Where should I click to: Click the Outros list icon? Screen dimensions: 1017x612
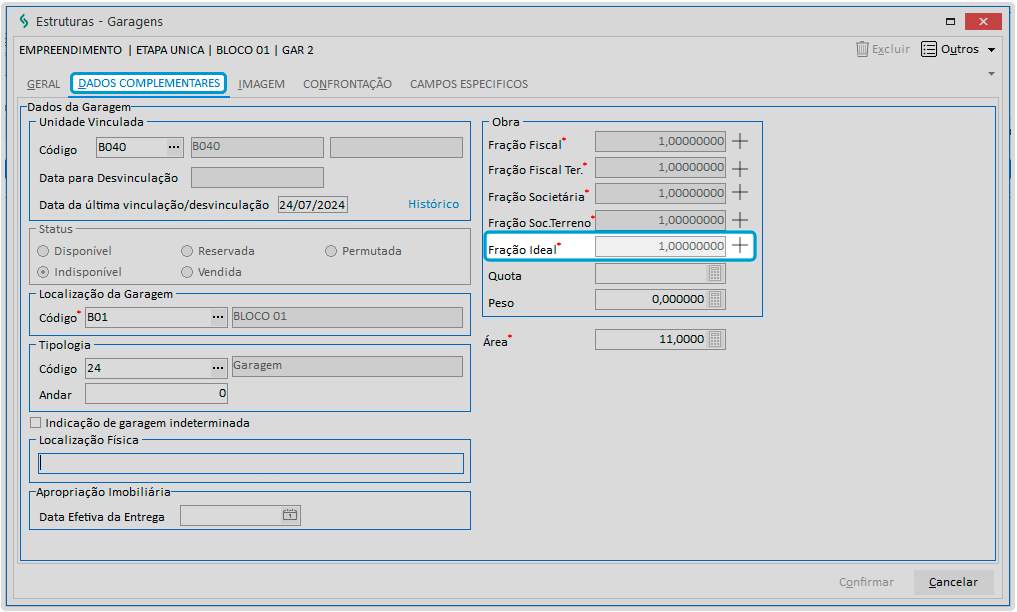(929, 49)
